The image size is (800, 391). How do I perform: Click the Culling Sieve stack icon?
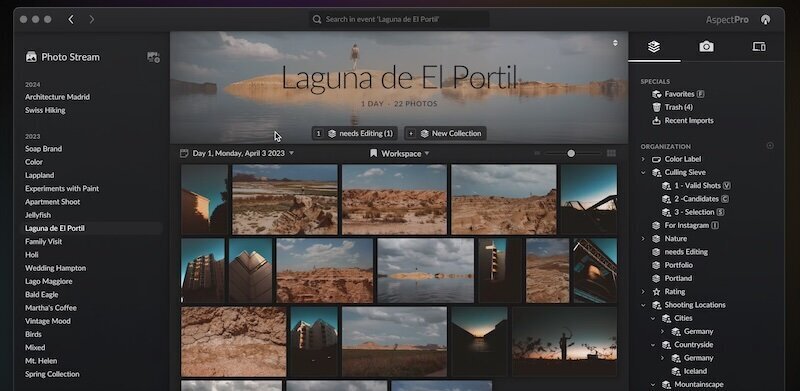[657, 173]
